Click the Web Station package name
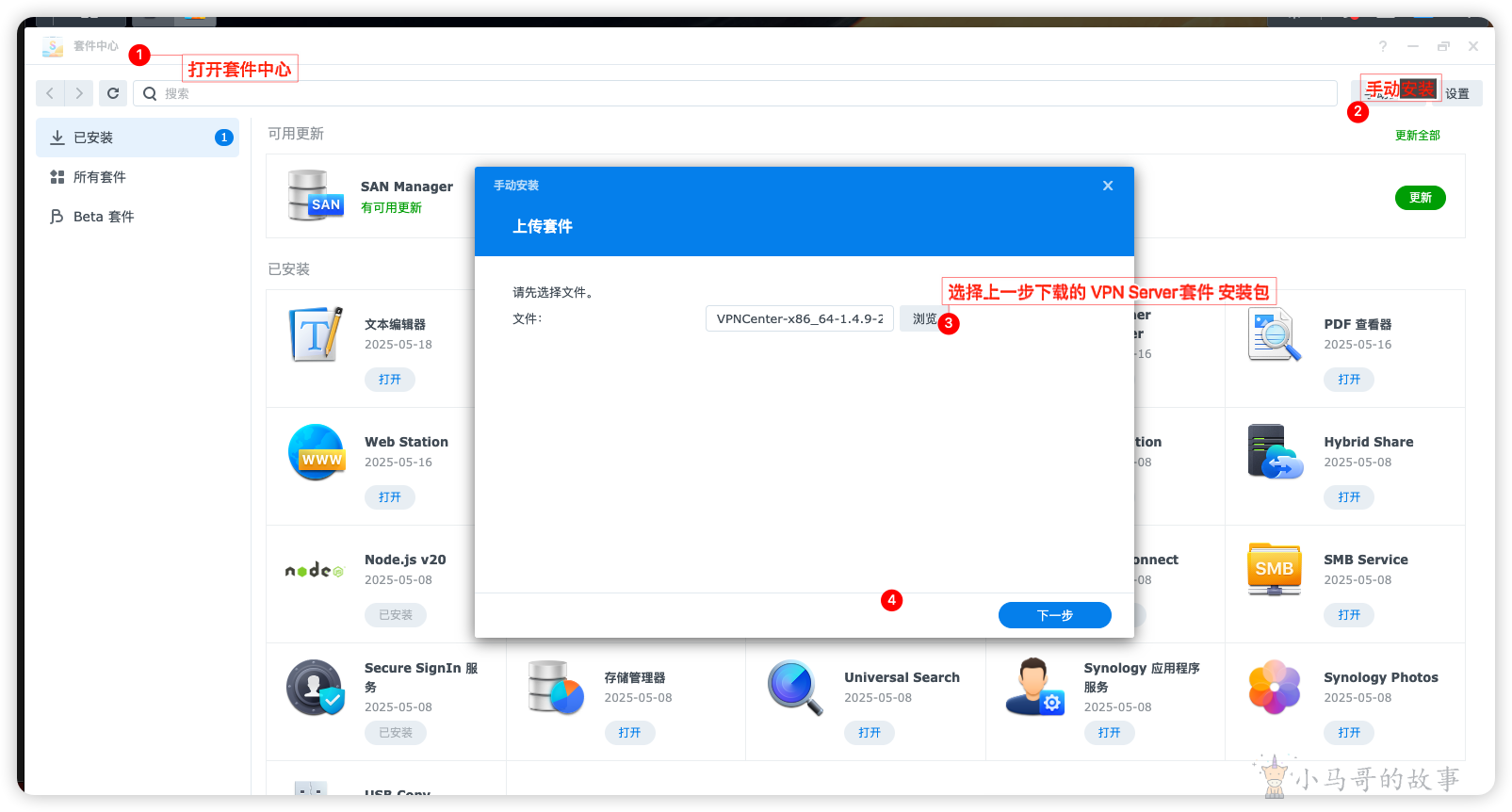Image resolution: width=1512 pixels, height=812 pixels. 406,442
